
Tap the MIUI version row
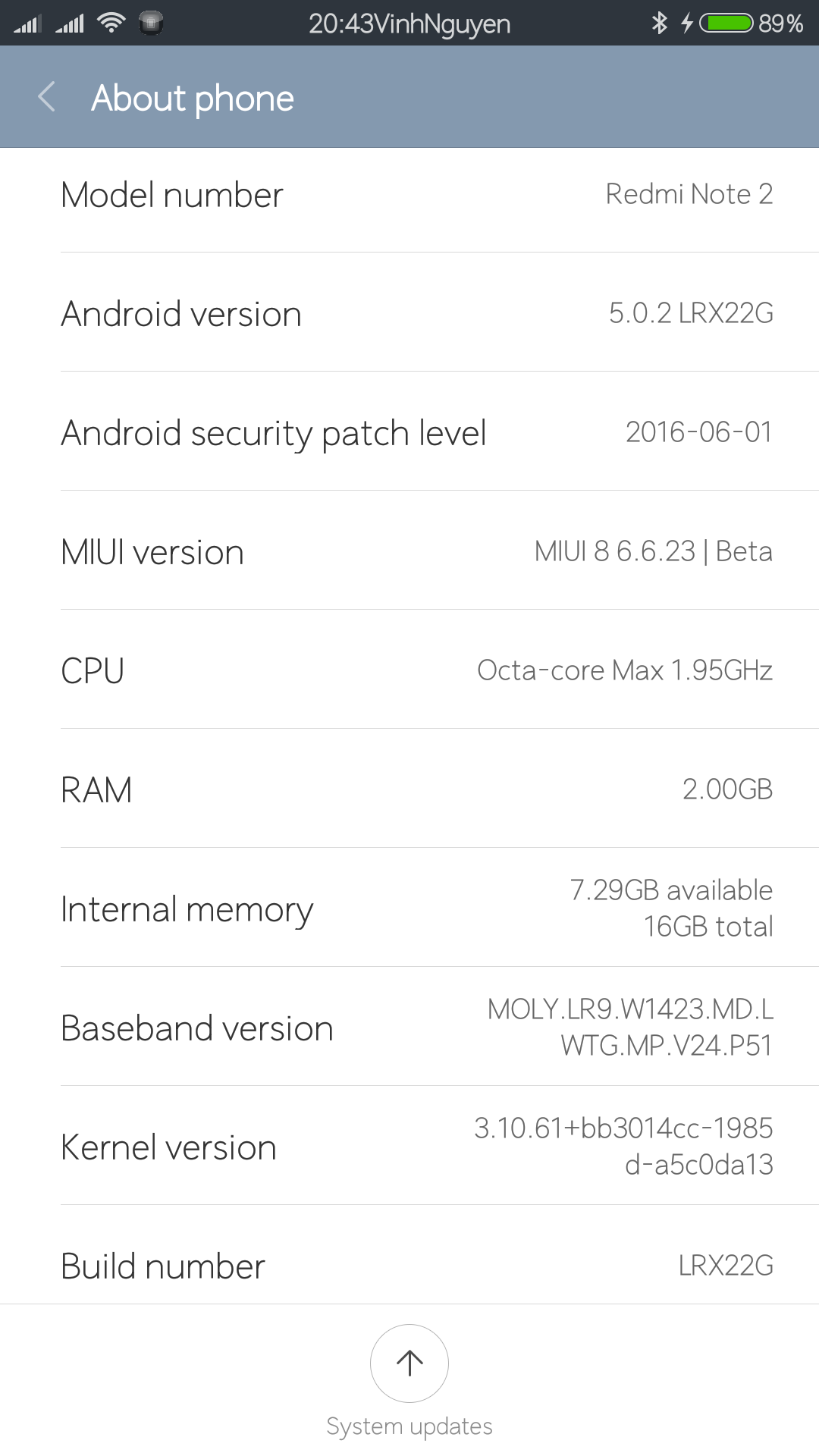[x=409, y=551]
